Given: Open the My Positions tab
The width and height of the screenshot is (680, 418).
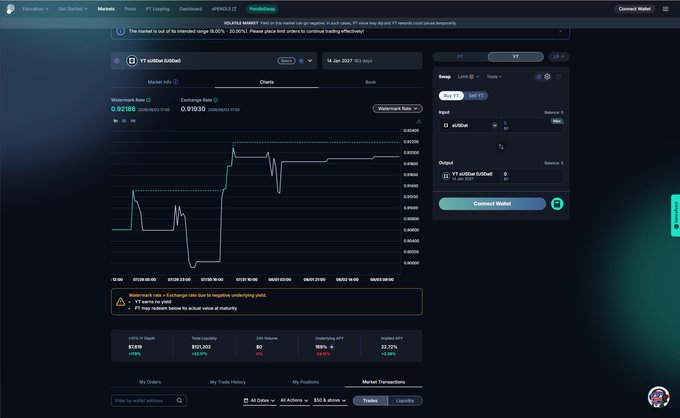Looking at the screenshot, I should 306,382.
